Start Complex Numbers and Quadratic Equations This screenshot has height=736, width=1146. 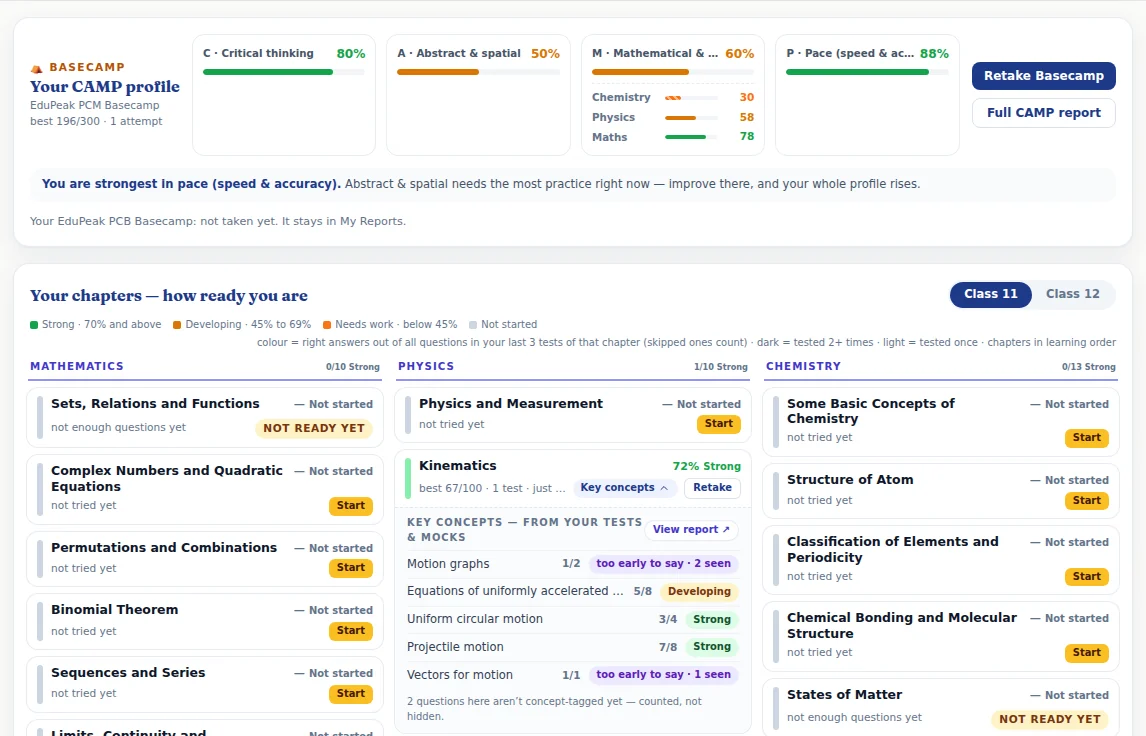[x=351, y=506]
